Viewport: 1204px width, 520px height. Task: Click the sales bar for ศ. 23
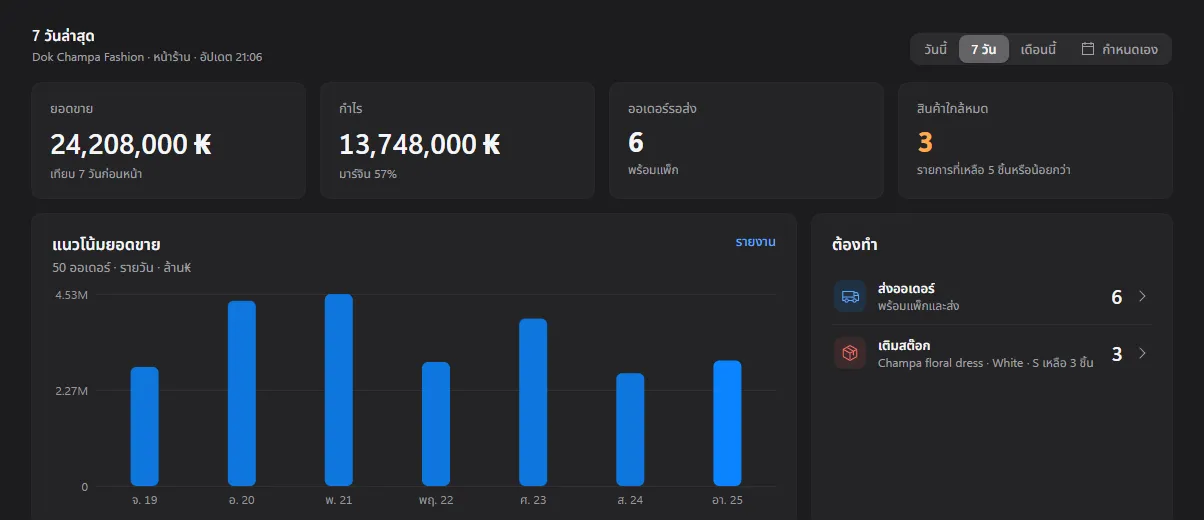[533, 403]
